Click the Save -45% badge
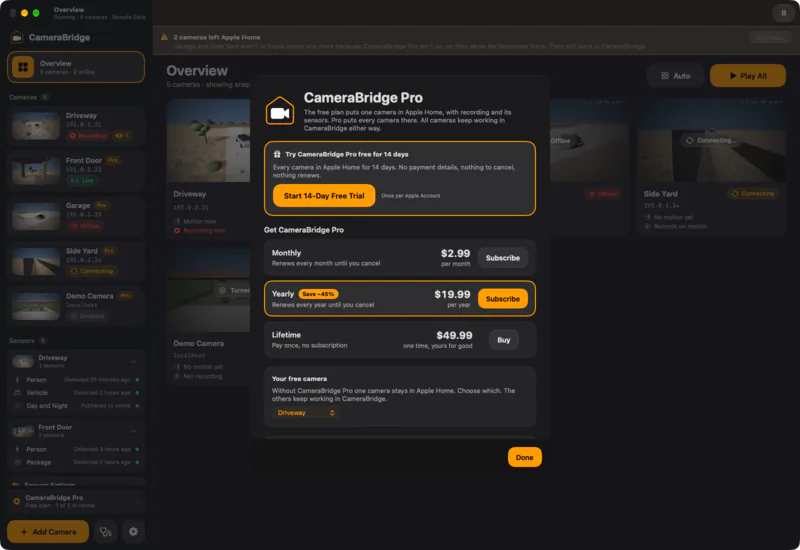Viewport: 800px width, 550px height. [x=318, y=294]
